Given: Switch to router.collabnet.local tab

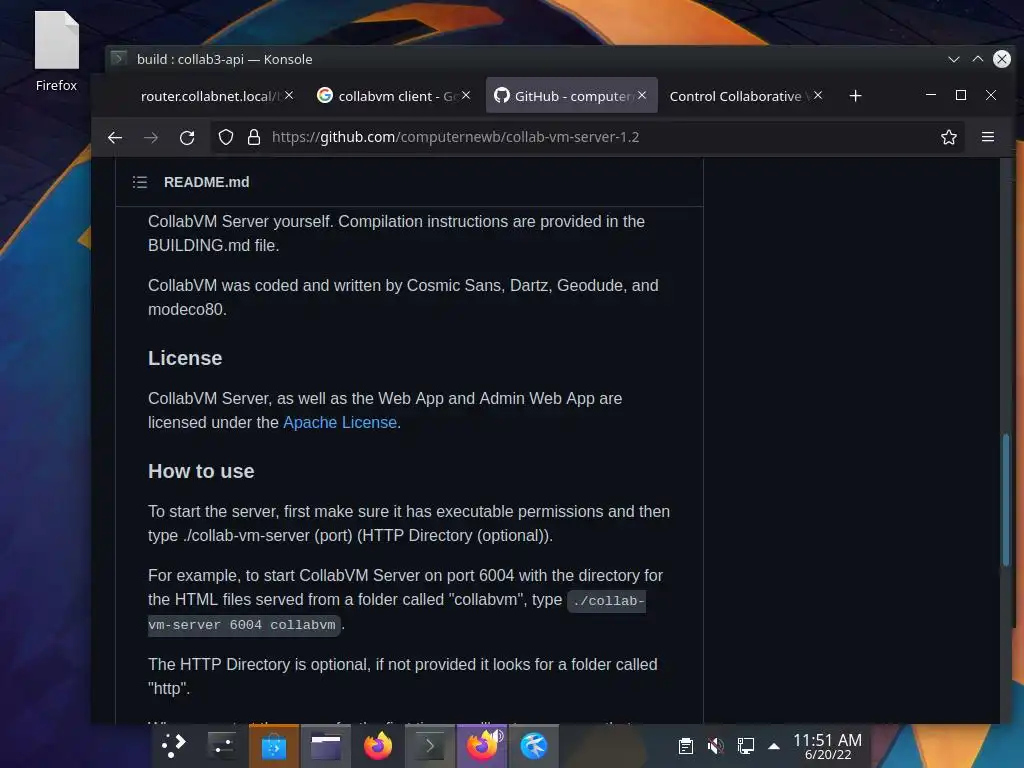Looking at the screenshot, I should coord(210,96).
